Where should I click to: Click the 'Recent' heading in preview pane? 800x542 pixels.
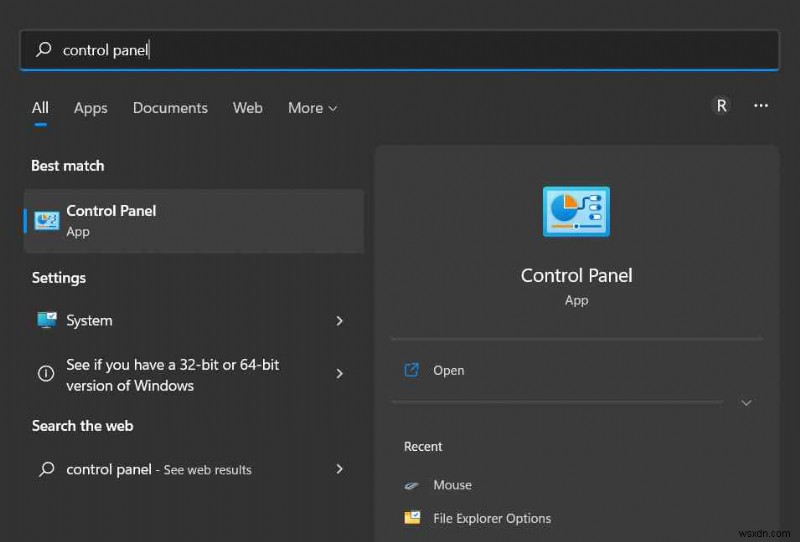click(423, 446)
